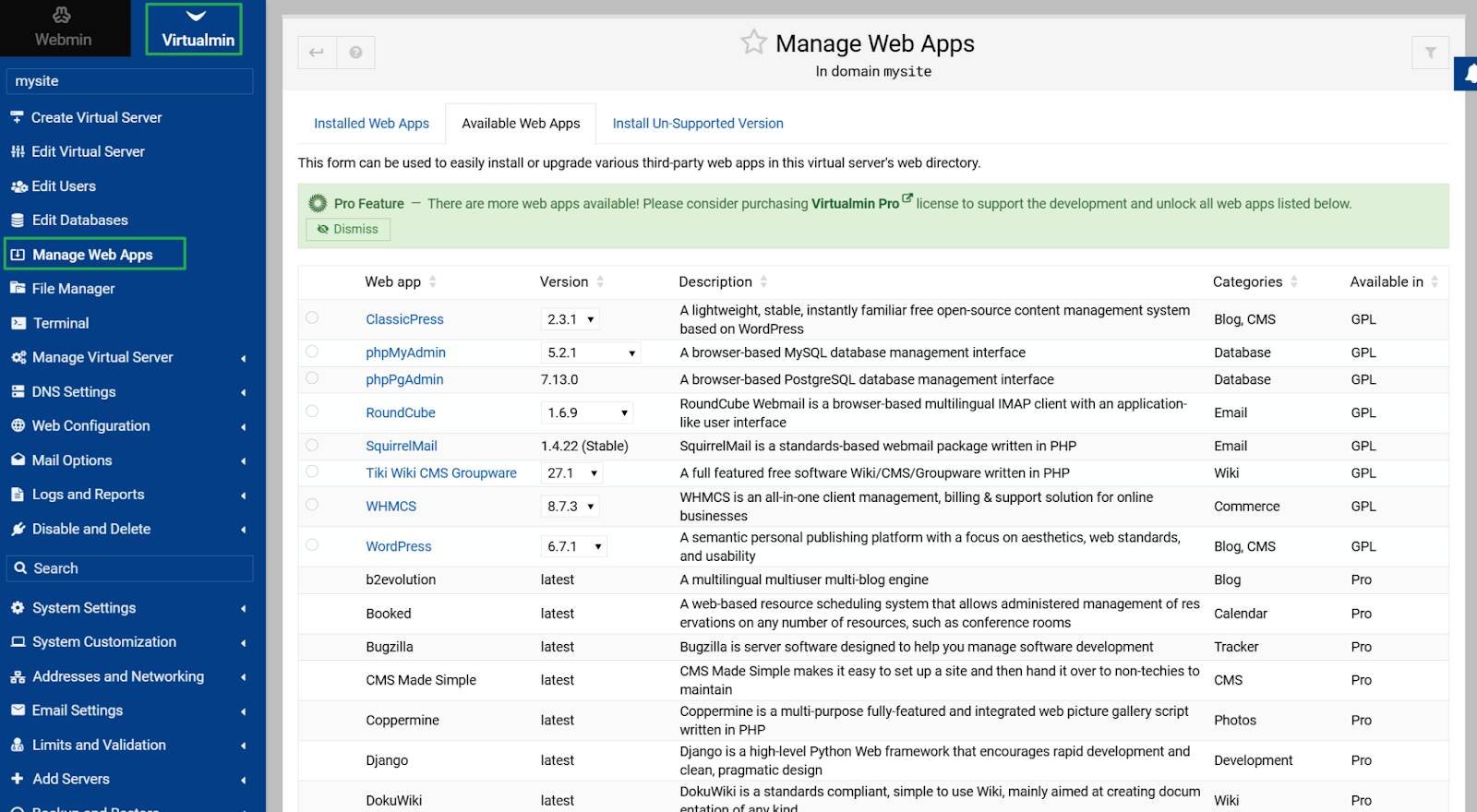Open RoundCube version 1.6.9 dropdown
1477x812 pixels.
click(587, 412)
